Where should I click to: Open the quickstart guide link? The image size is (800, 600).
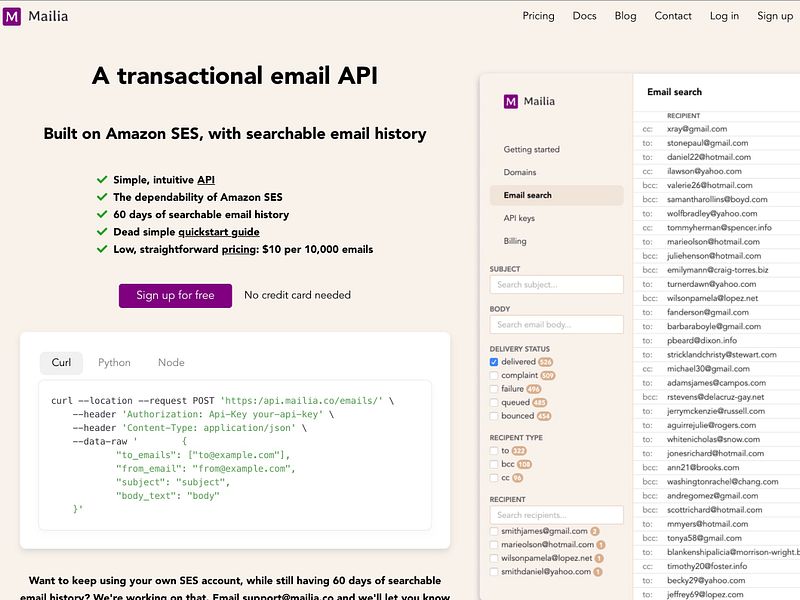(219, 232)
